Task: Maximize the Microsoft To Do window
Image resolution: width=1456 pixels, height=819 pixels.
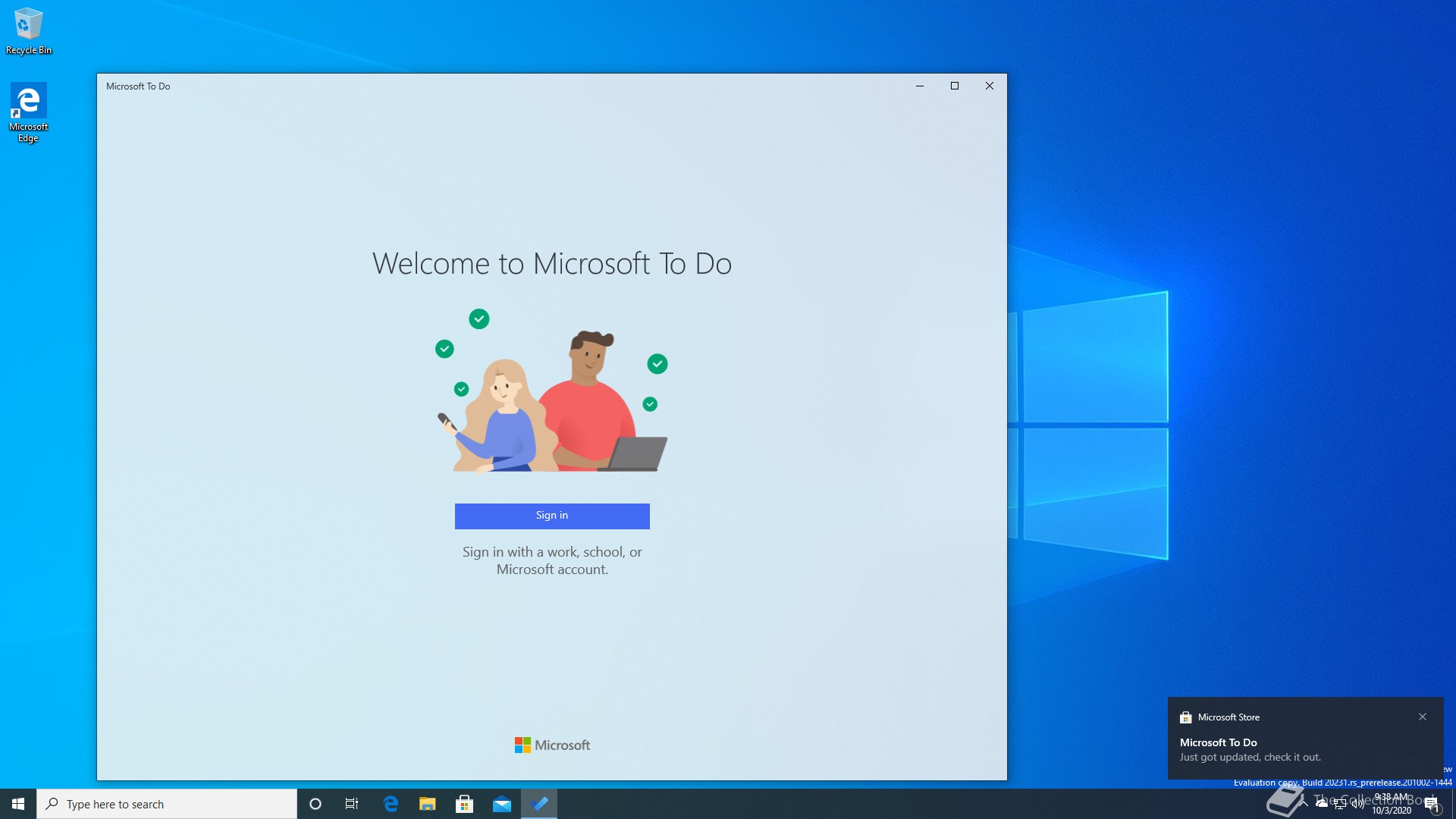Action: (955, 86)
